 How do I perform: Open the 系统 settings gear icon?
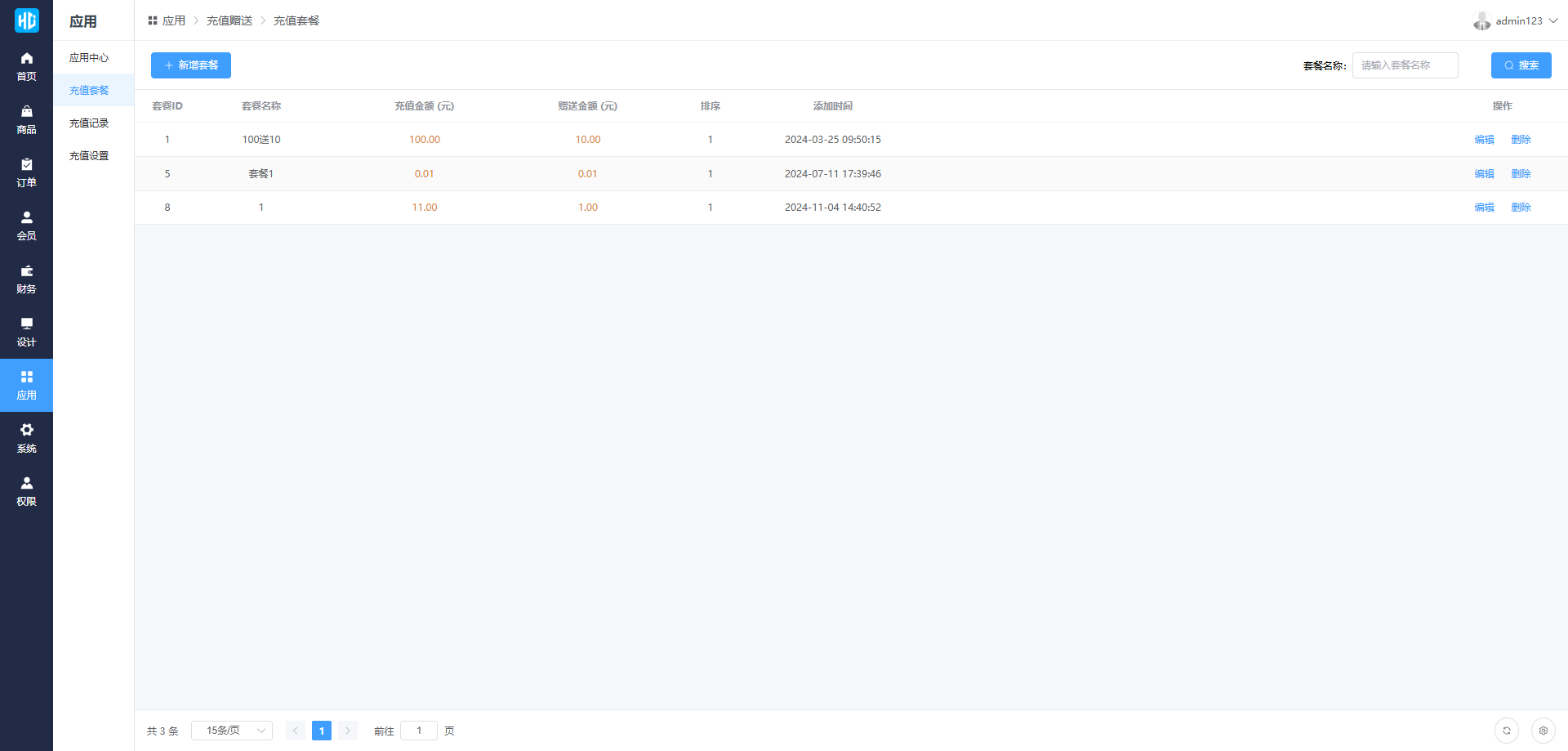click(26, 431)
